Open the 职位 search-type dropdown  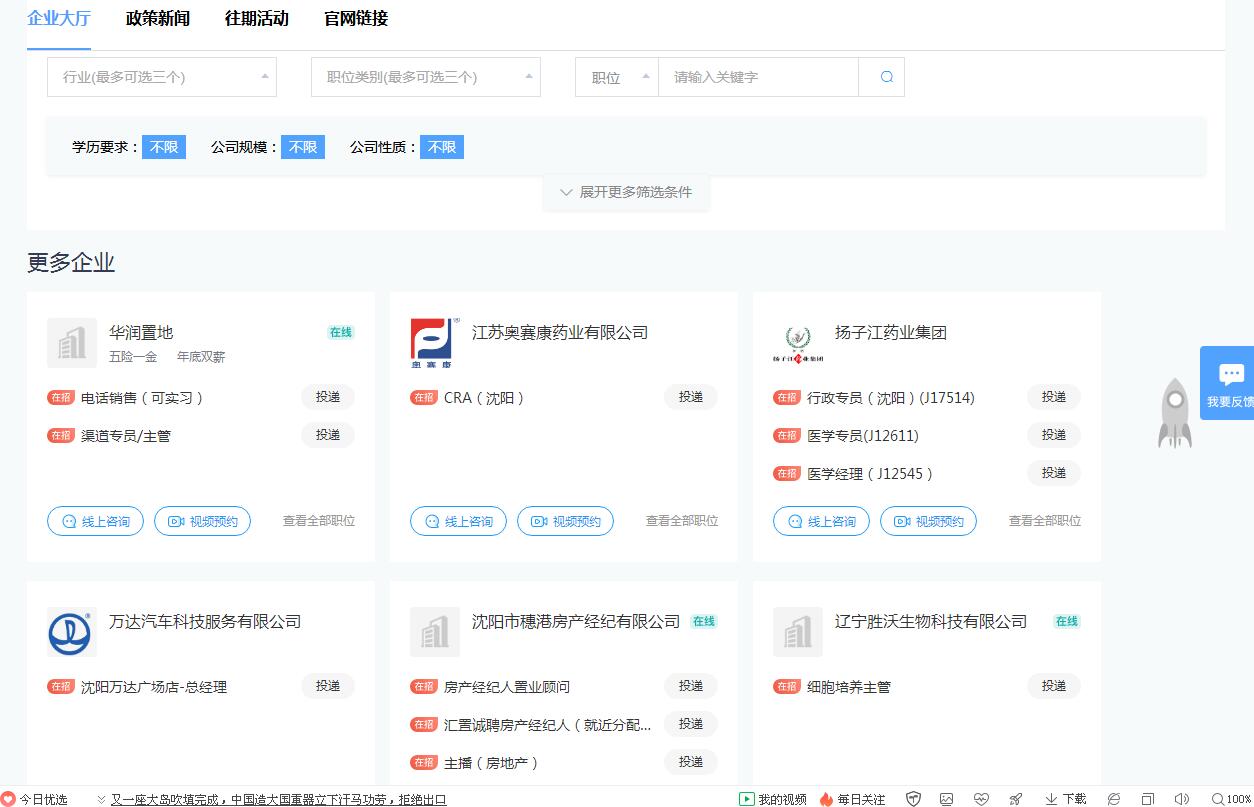617,77
